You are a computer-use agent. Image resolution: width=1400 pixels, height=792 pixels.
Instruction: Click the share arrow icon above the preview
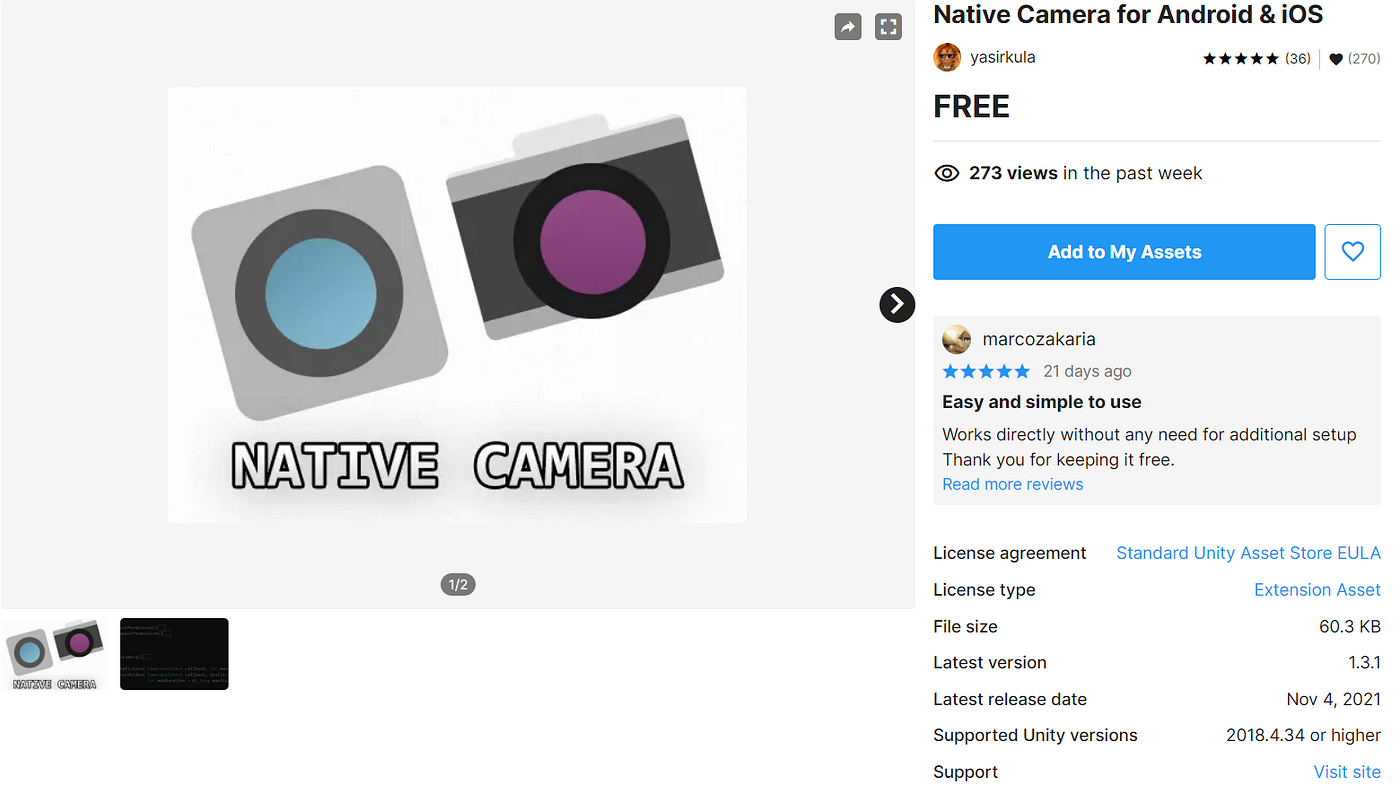point(848,27)
